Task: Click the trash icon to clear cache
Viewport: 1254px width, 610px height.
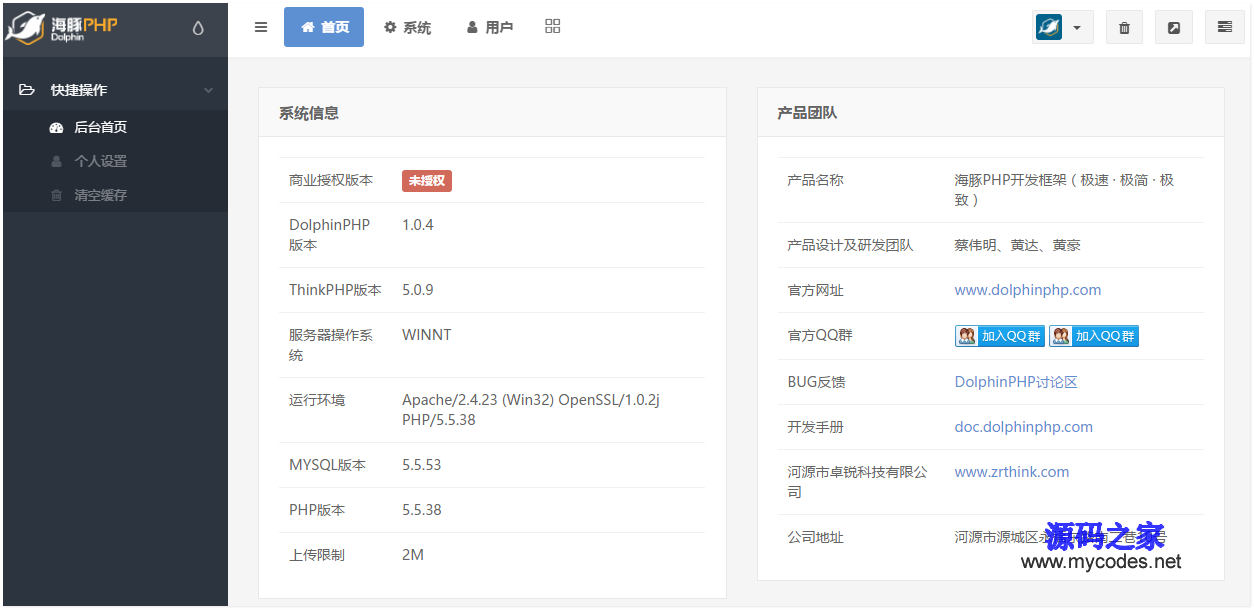Action: [x=1123, y=27]
